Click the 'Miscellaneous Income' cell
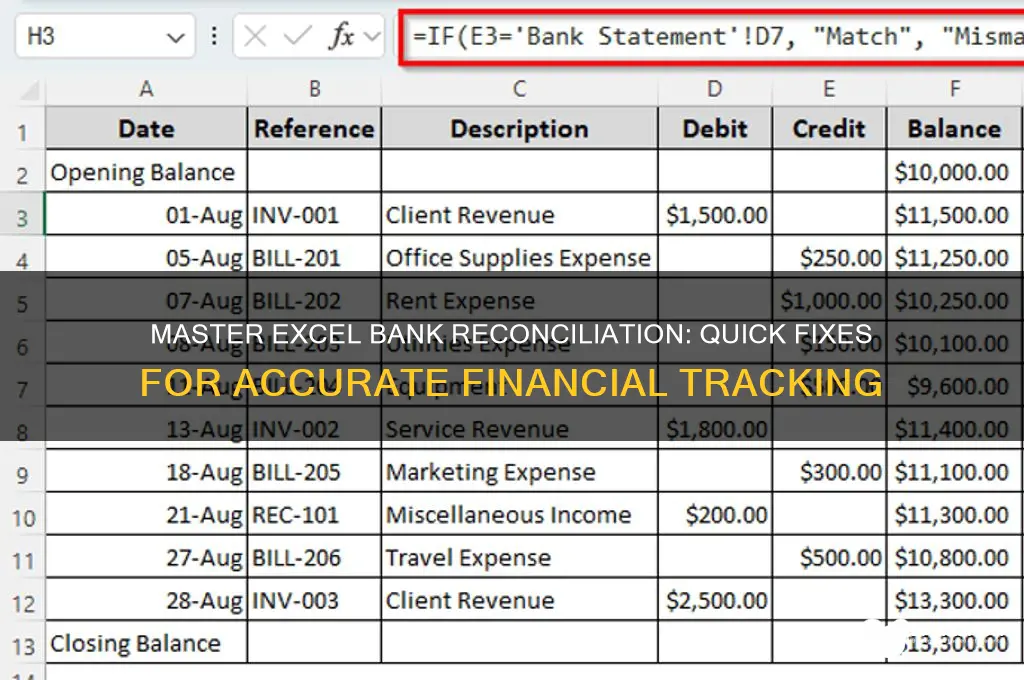The width and height of the screenshot is (1024, 680). point(519,514)
